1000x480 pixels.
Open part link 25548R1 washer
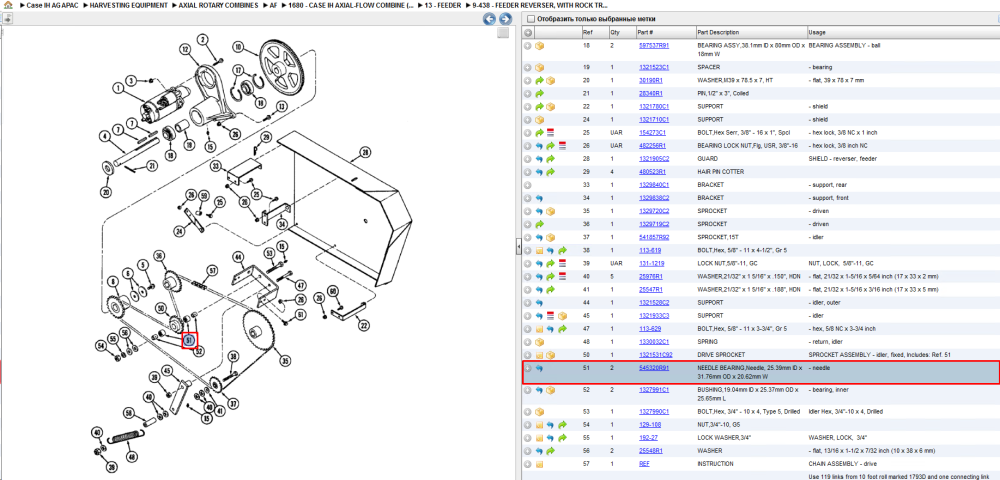[651, 451]
